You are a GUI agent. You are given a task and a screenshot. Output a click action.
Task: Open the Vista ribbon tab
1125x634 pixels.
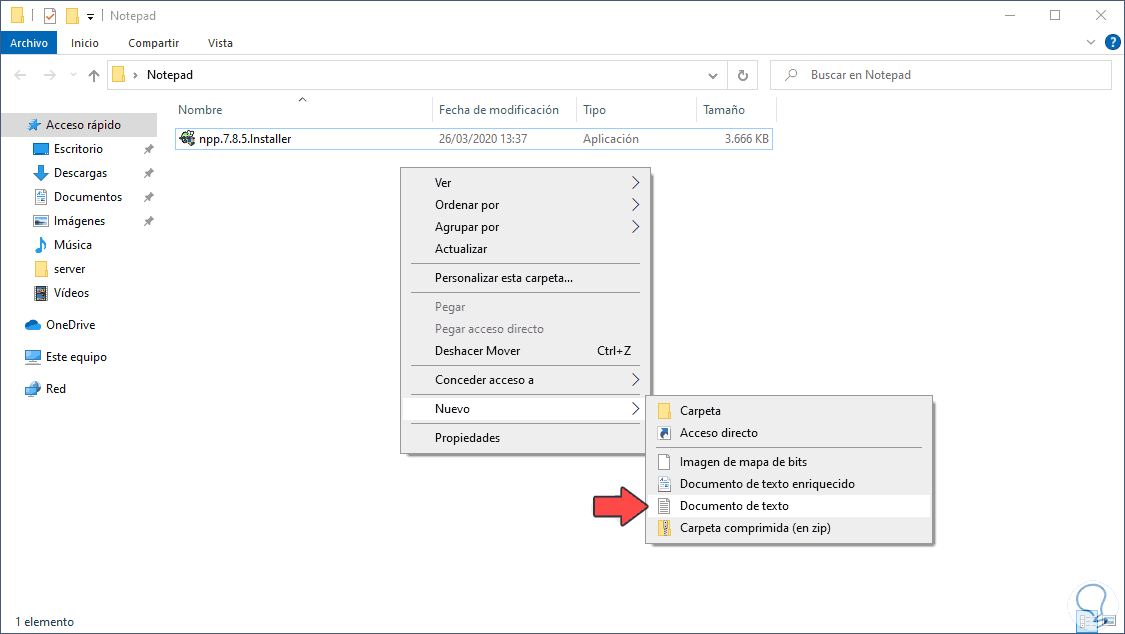coord(220,43)
